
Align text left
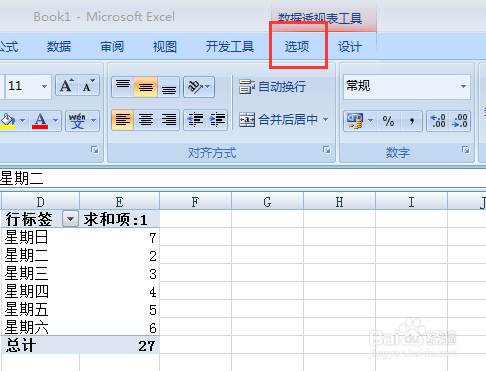(x=123, y=119)
